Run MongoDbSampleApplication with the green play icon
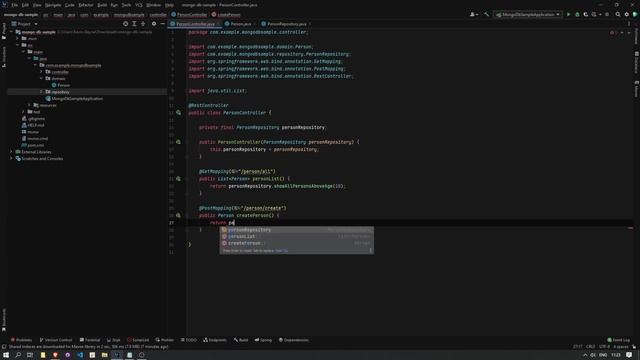Screen dimensions: 640x360 point(568,14)
